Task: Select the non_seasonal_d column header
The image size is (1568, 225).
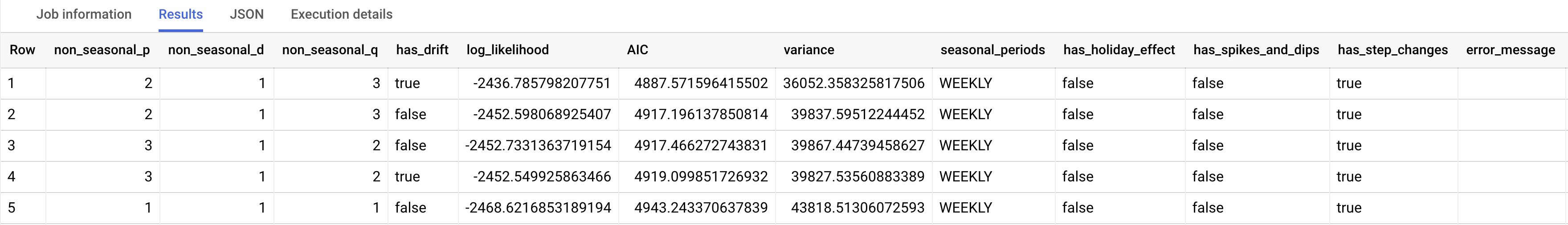Action: tap(216, 50)
